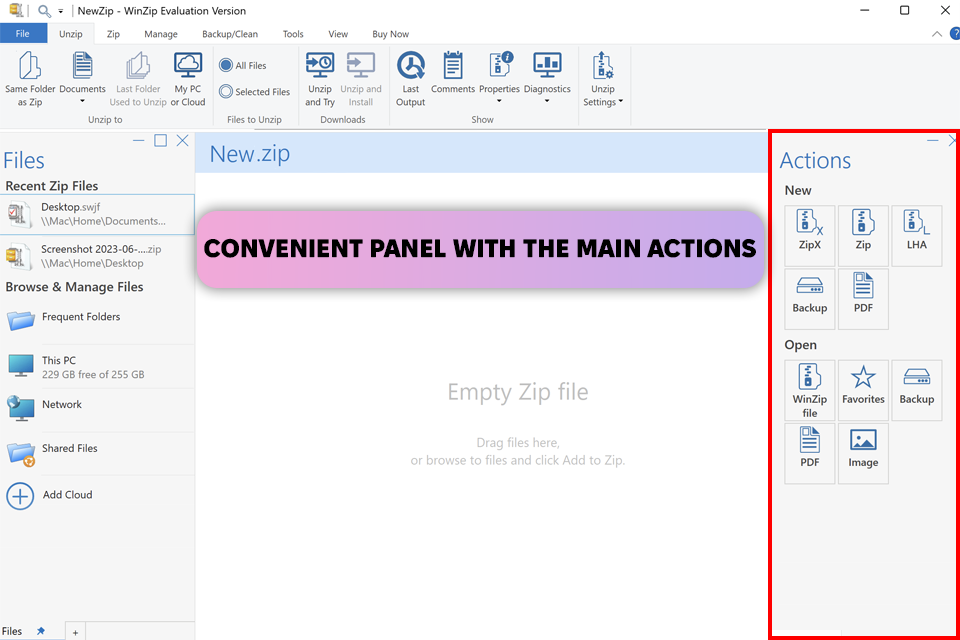Viewport: 960px width, 640px height.
Task: Click the search magnifier in title bar
Action: [44, 11]
